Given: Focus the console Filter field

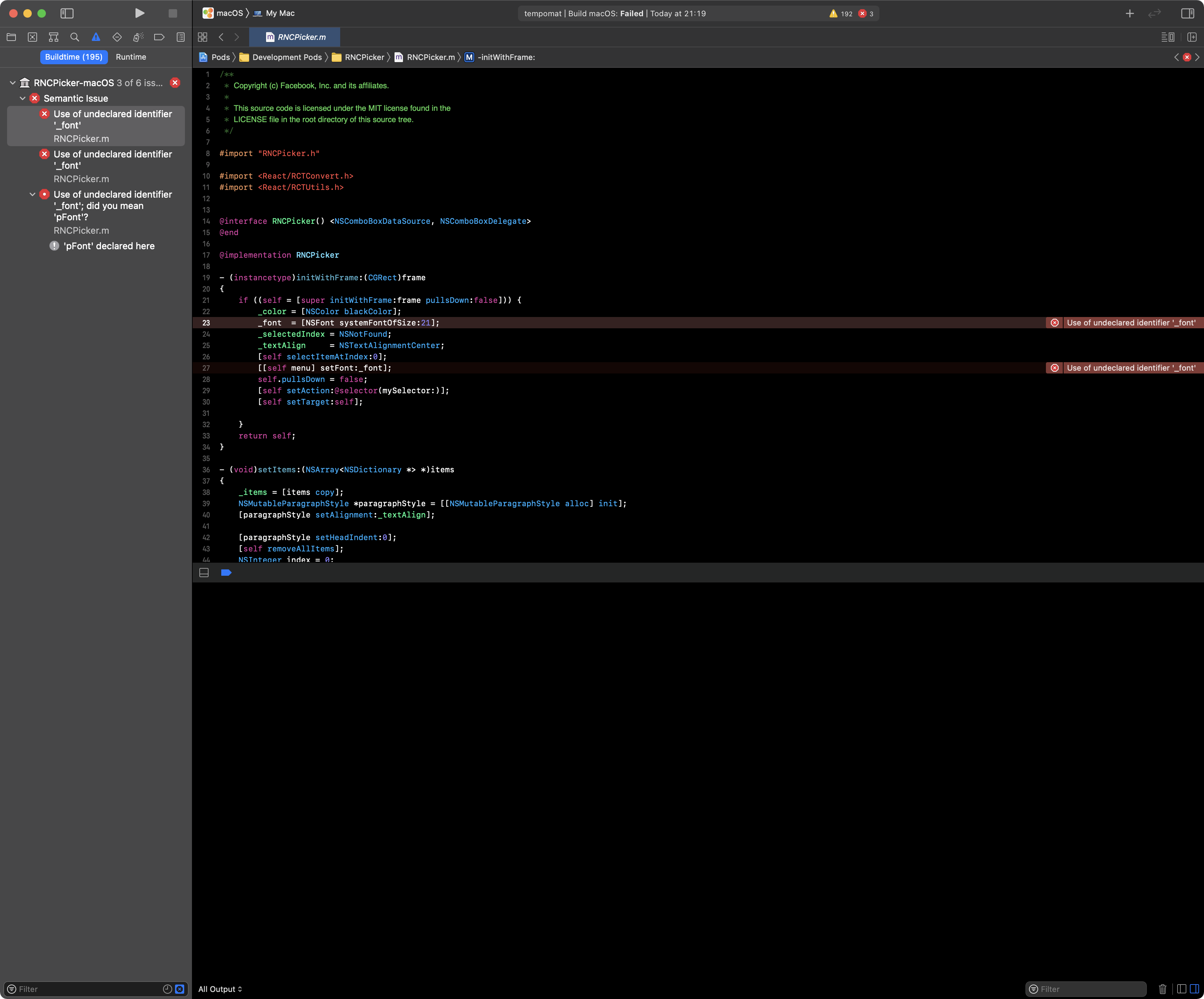Looking at the screenshot, I should click(x=1085, y=989).
